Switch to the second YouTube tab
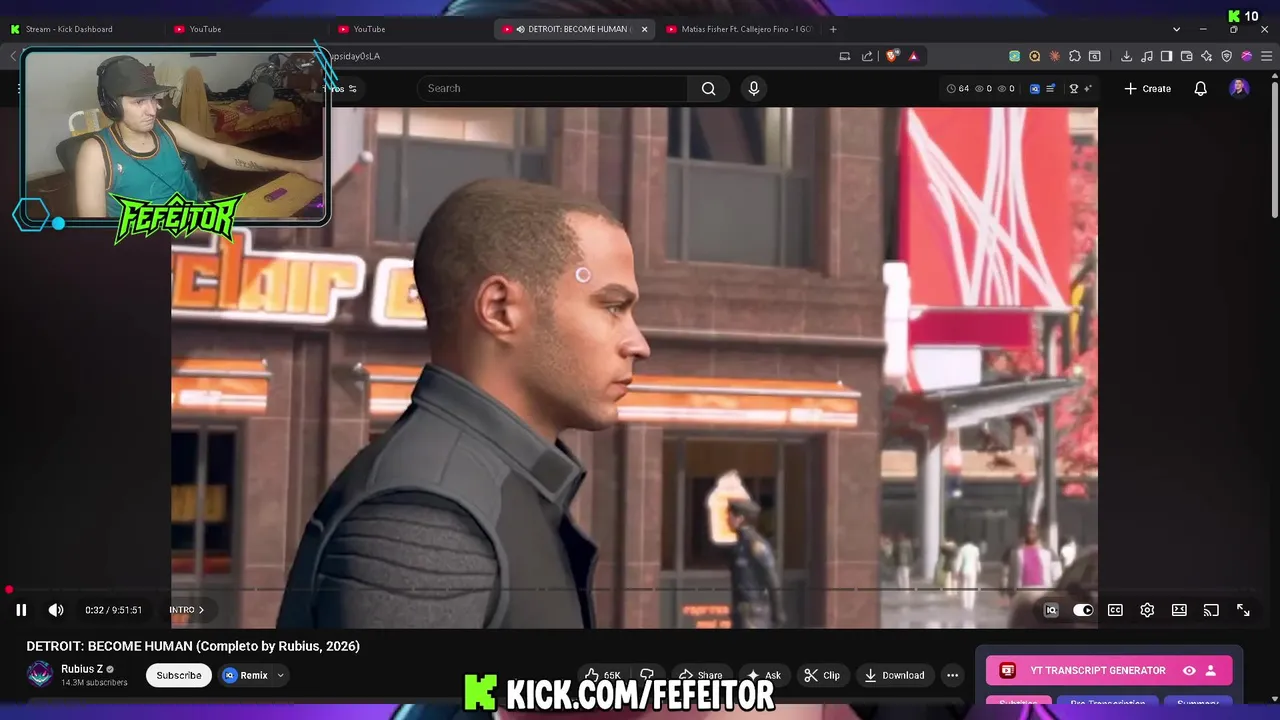The height and width of the screenshot is (720, 1280). click(x=369, y=29)
